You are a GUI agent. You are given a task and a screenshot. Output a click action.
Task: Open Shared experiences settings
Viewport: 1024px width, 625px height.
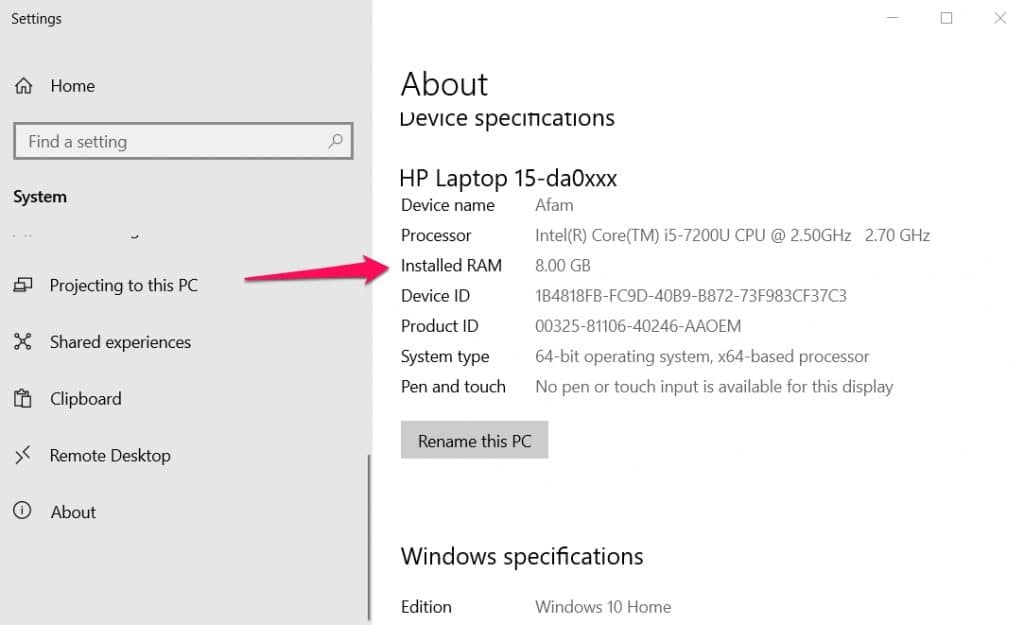[120, 342]
